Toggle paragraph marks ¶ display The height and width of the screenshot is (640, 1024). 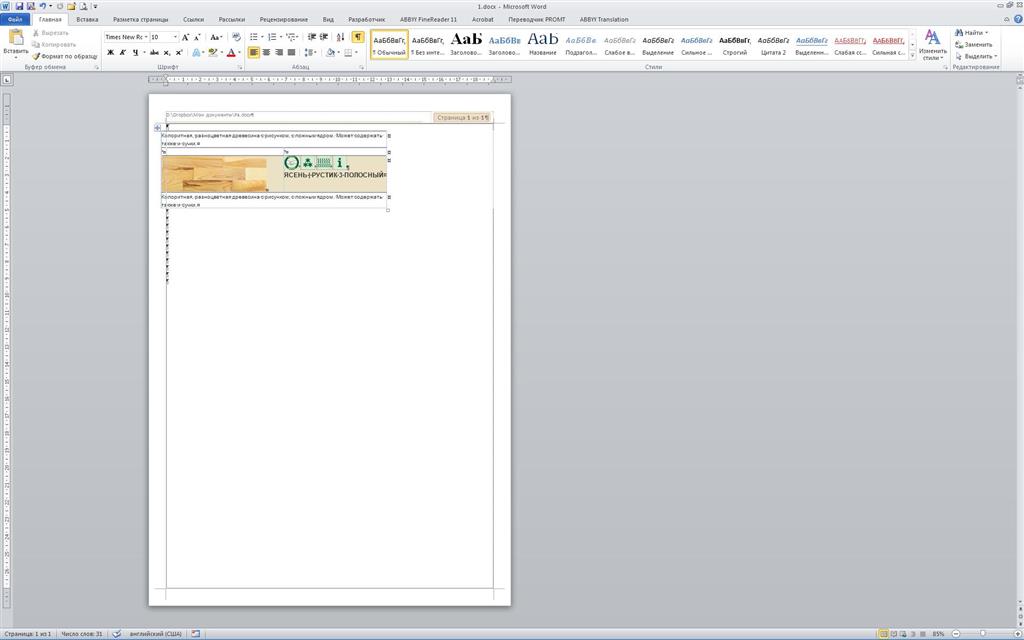click(x=357, y=37)
